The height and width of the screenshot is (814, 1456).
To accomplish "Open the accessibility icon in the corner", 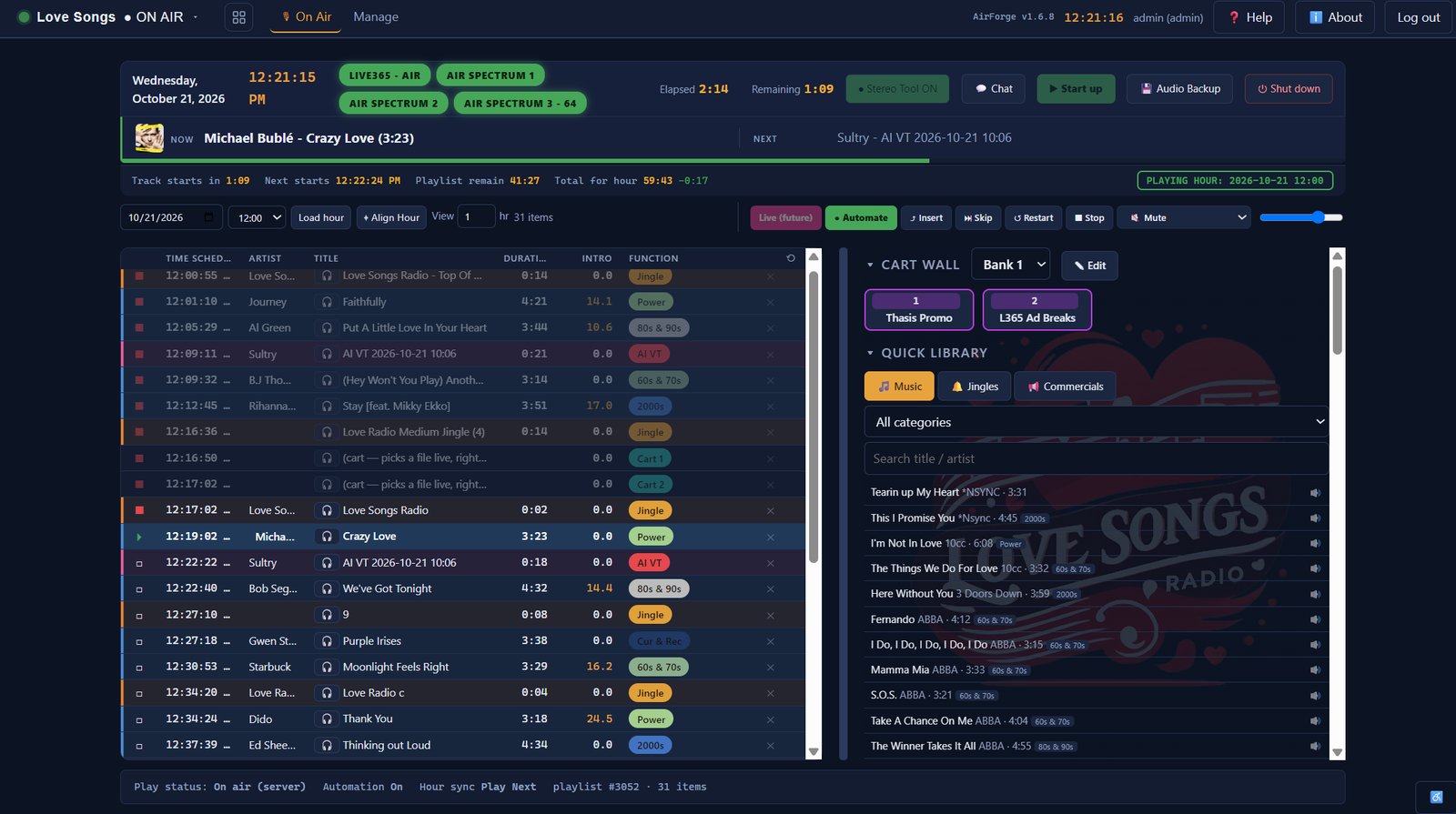I will point(1436,798).
